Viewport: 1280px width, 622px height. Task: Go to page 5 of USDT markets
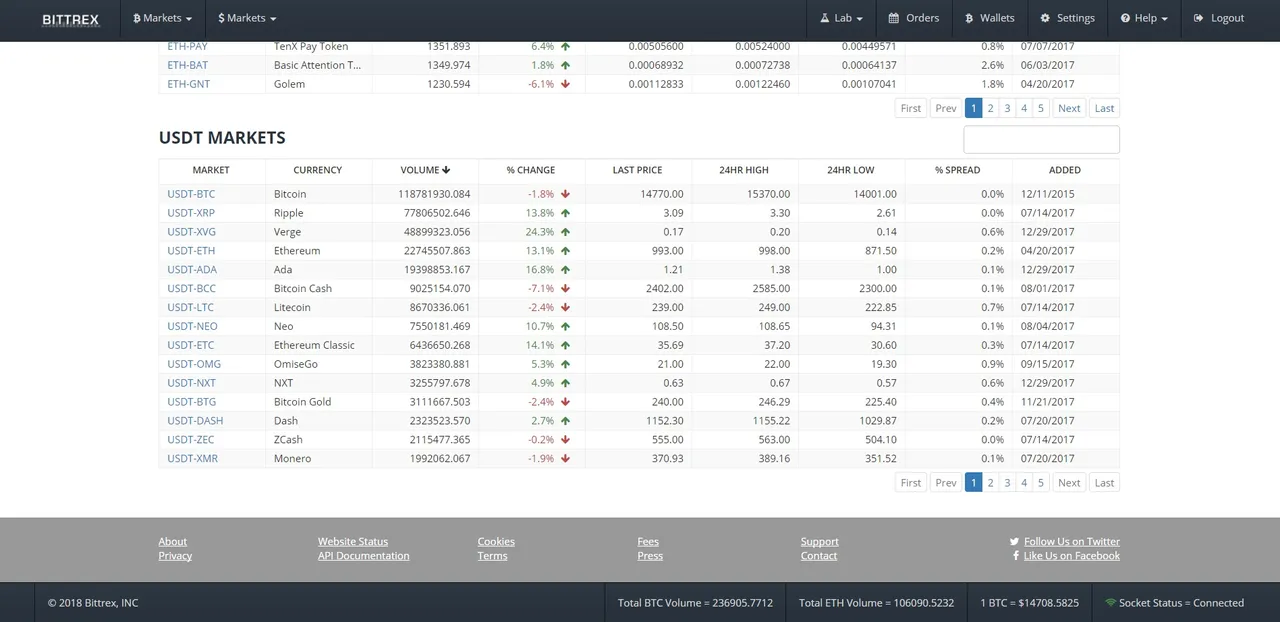(x=1040, y=483)
